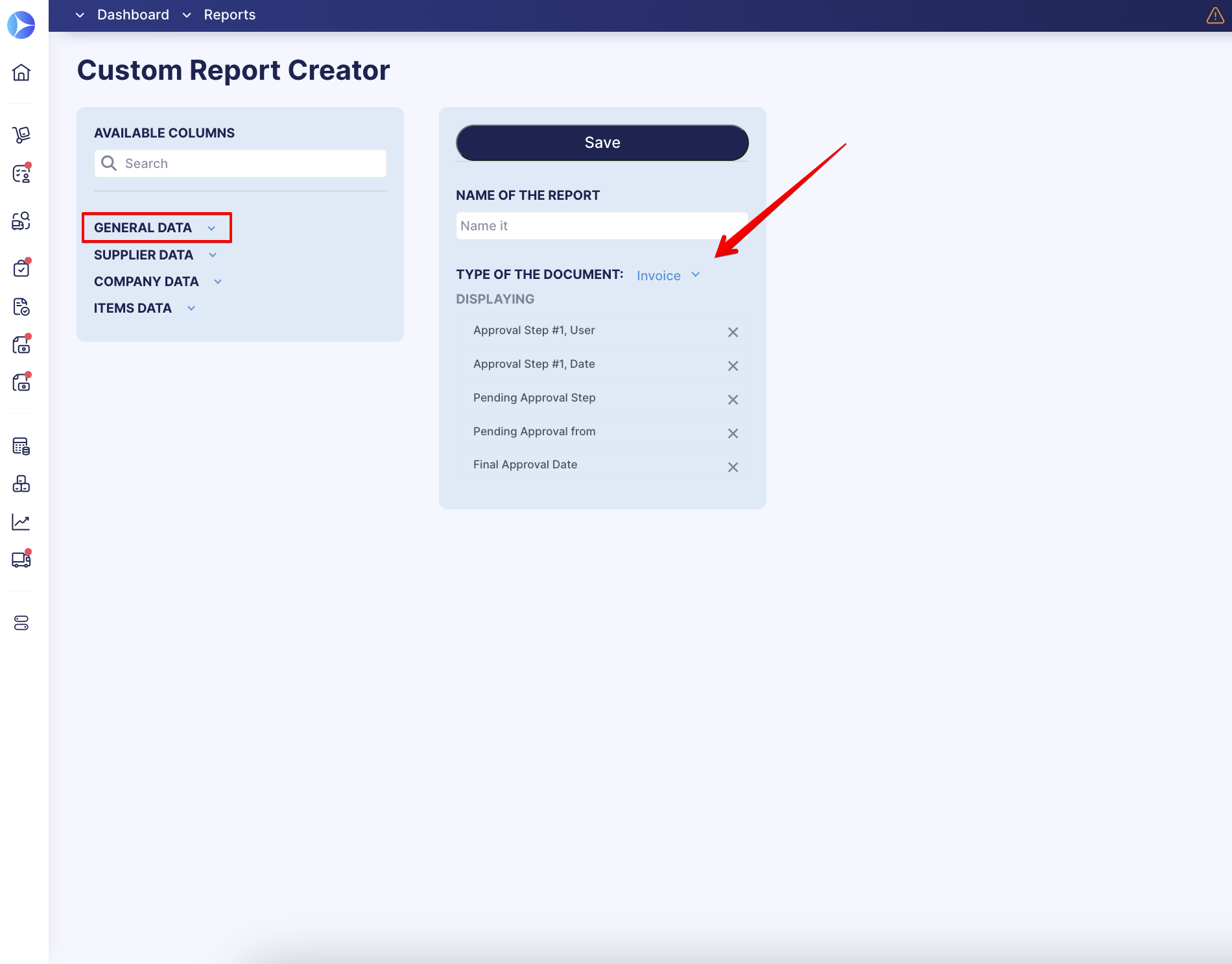Open the Invoice document type dropdown
Viewport: 1232px width, 964px height.
(x=669, y=276)
